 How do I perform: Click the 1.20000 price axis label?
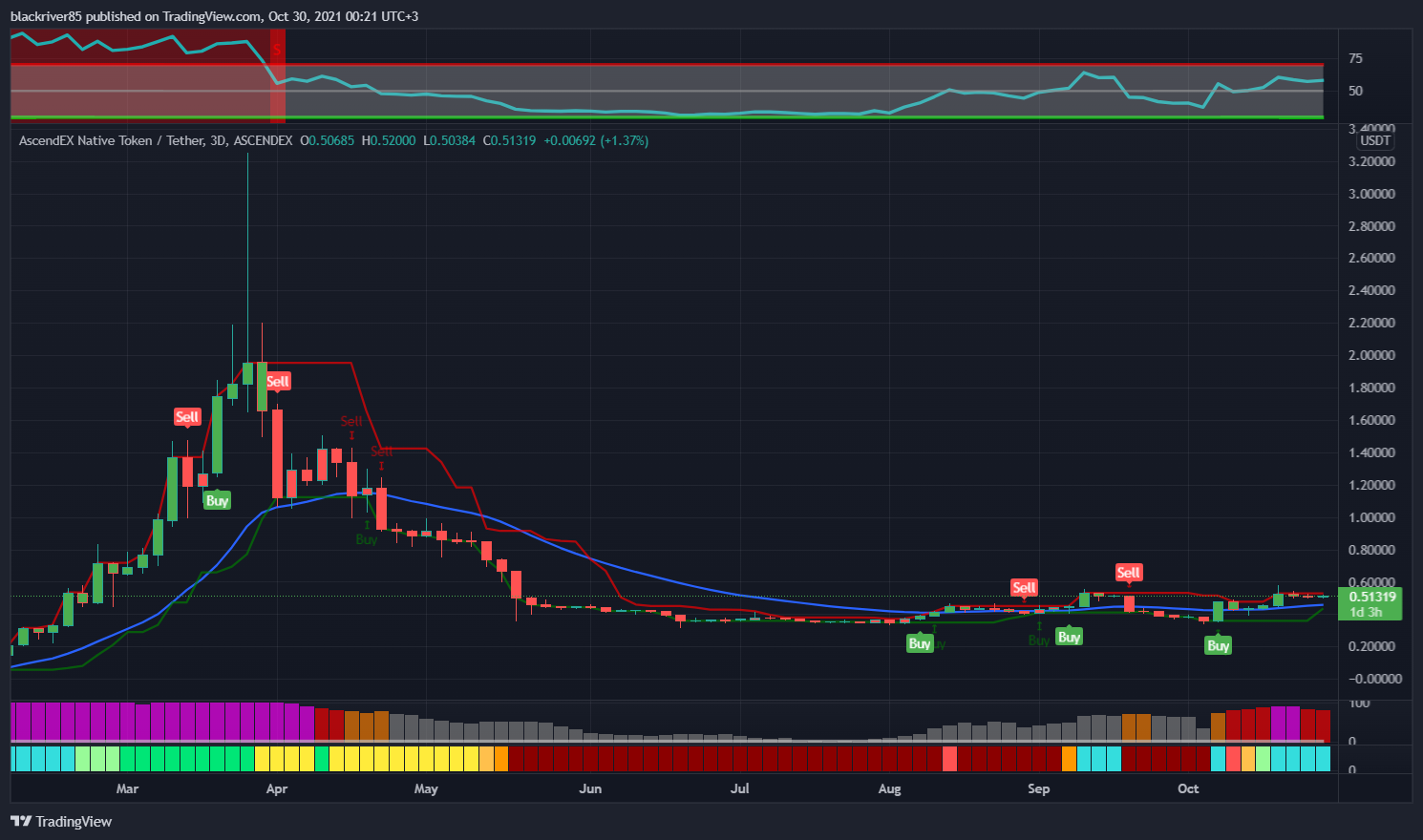[1371, 485]
